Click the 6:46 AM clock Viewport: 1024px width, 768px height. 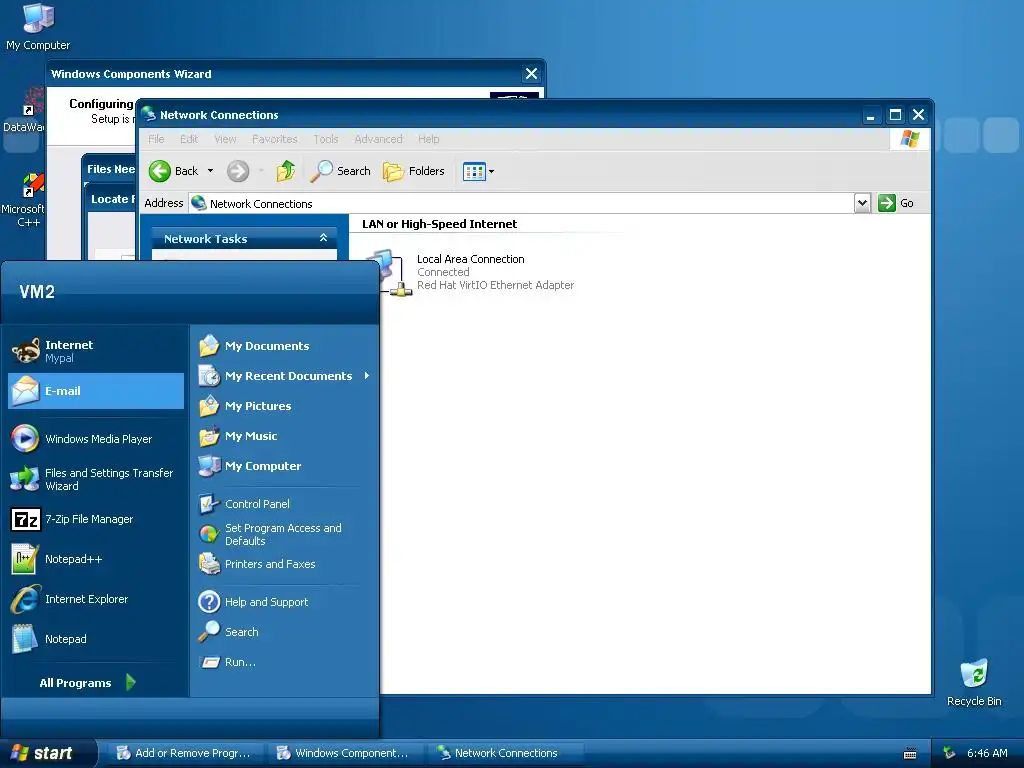(987, 753)
